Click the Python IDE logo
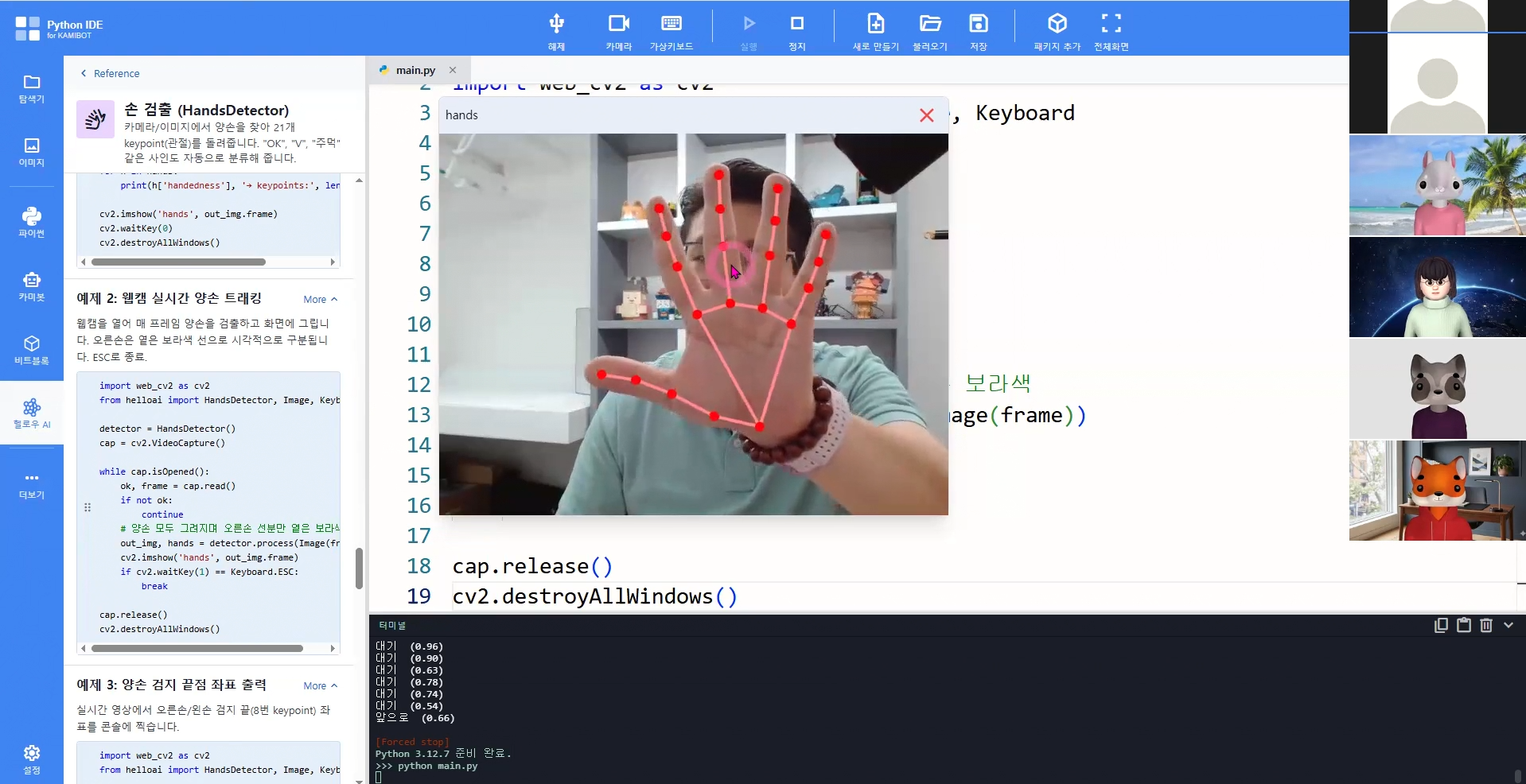 tap(59, 29)
